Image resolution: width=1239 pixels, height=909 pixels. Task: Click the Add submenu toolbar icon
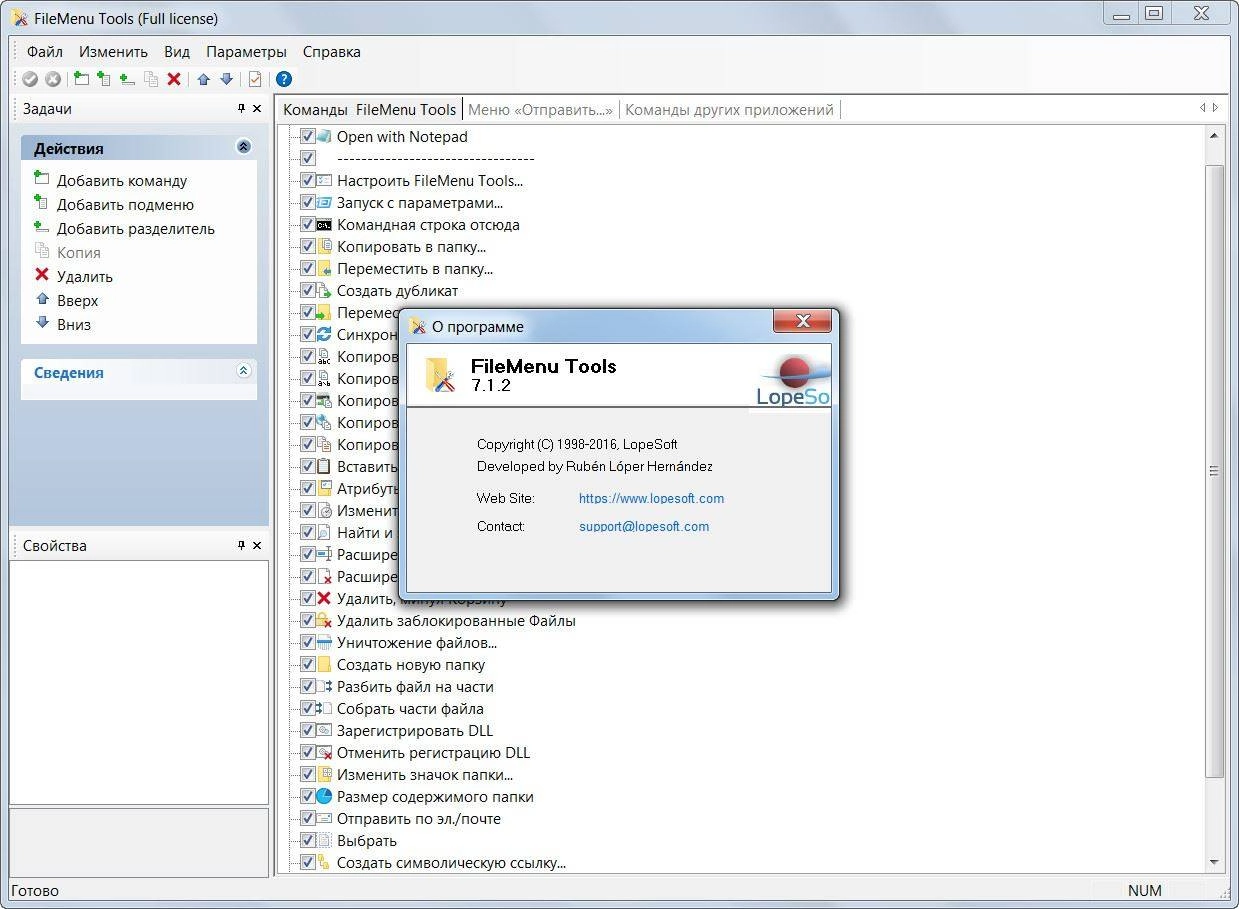104,79
